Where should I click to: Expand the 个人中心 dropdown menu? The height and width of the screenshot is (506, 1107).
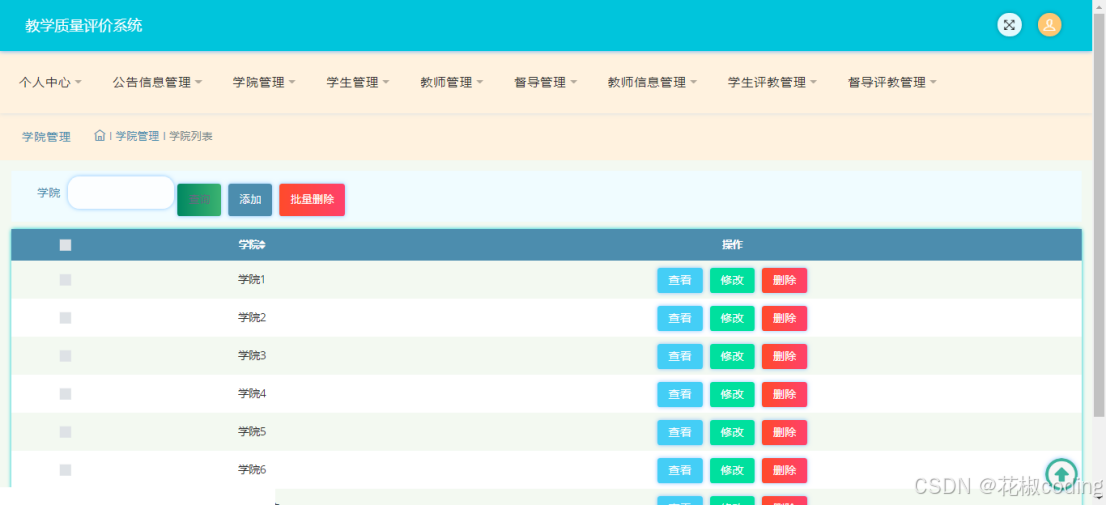[50, 83]
